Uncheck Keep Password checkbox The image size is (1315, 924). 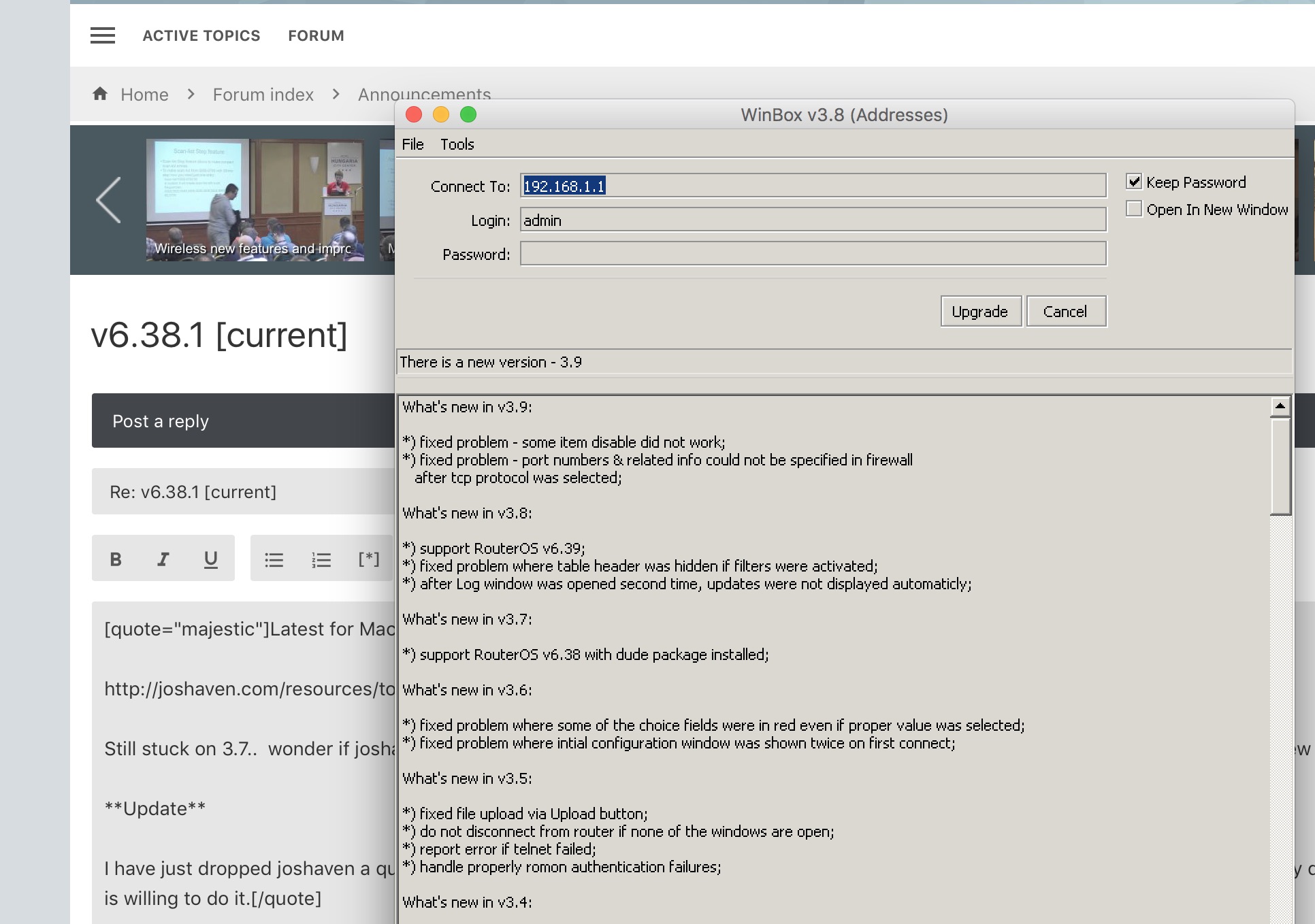coord(1134,182)
